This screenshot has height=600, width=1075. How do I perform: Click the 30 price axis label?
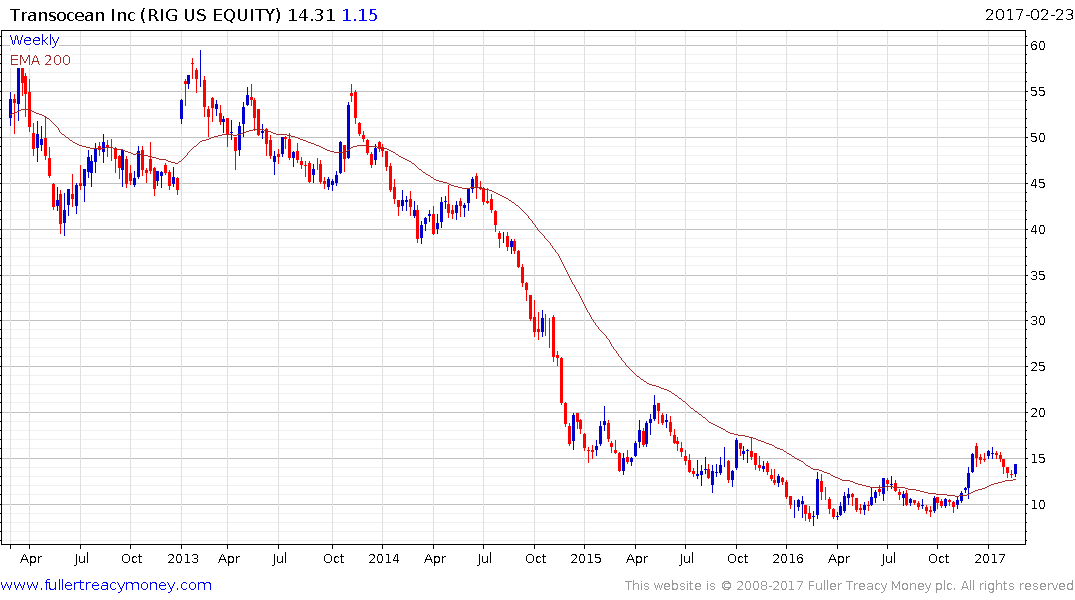(1037, 321)
